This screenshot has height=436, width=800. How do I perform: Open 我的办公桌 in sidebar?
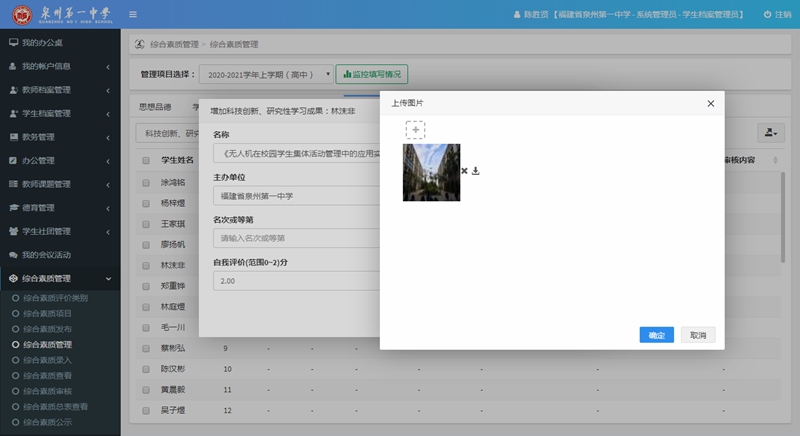(43, 43)
